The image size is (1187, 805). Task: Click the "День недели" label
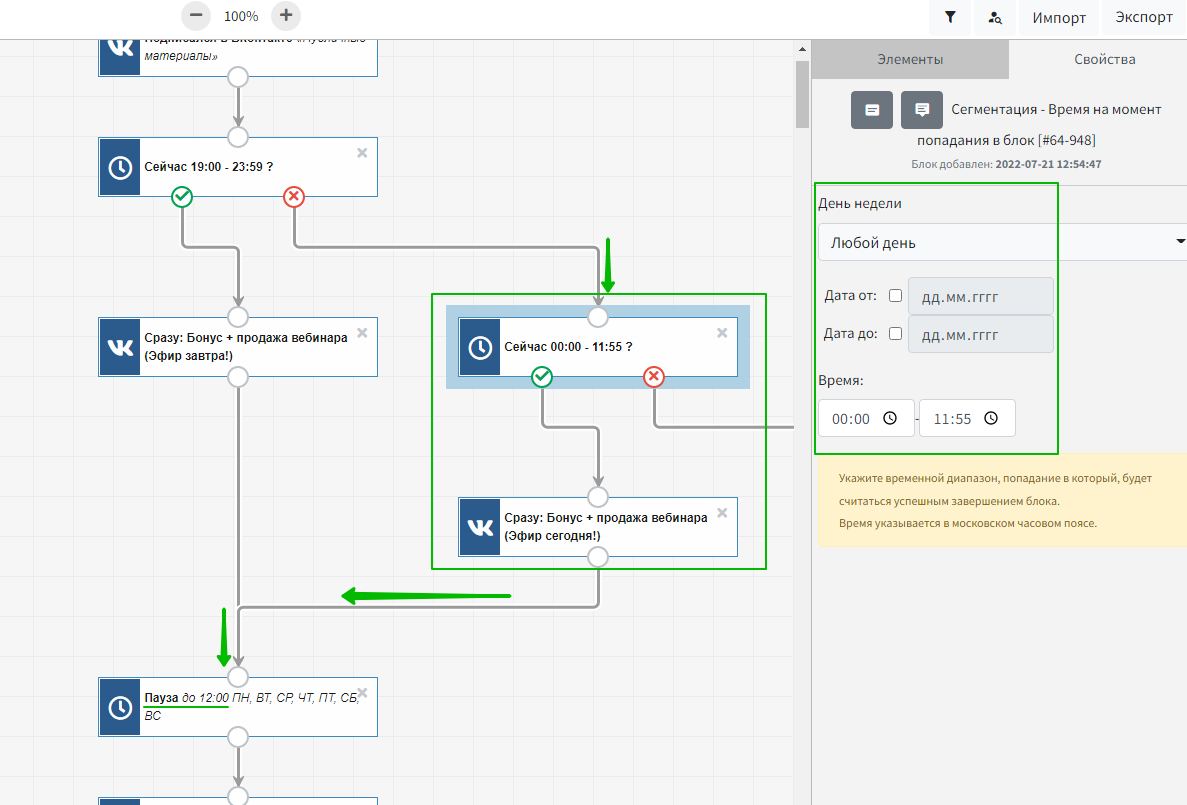(860, 204)
